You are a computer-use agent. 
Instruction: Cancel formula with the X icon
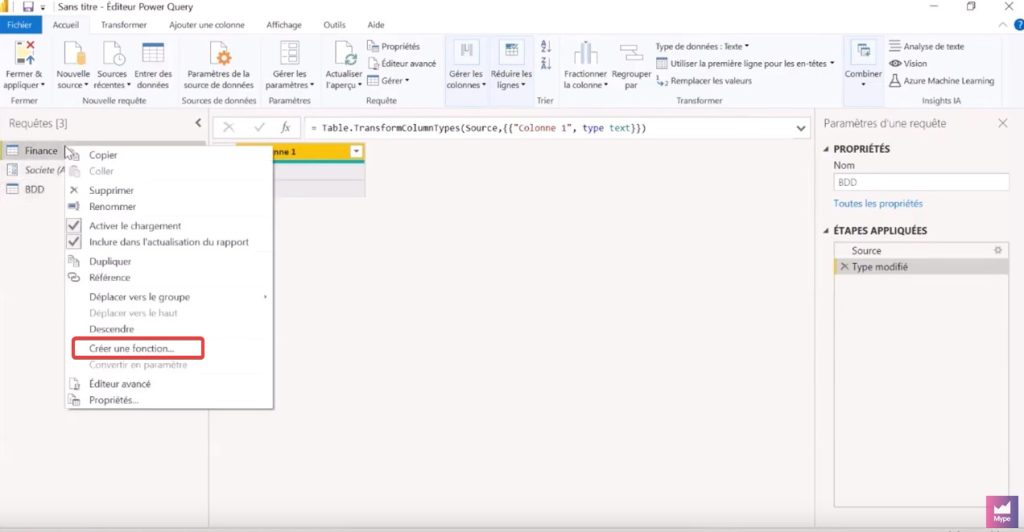click(229, 127)
